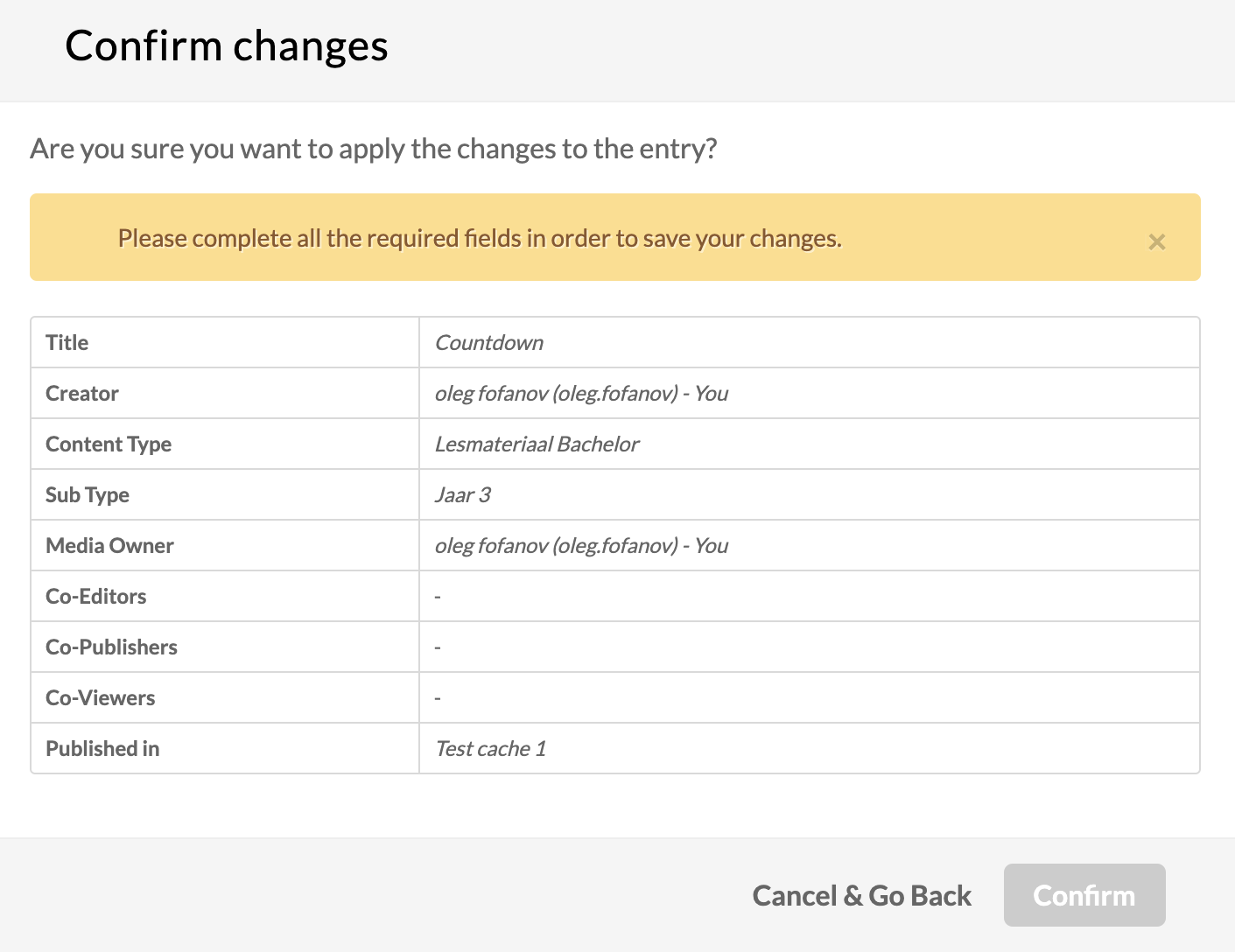The width and height of the screenshot is (1235, 952).
Task: Click the Confirm changes heading
Action: tap(227, 46)
